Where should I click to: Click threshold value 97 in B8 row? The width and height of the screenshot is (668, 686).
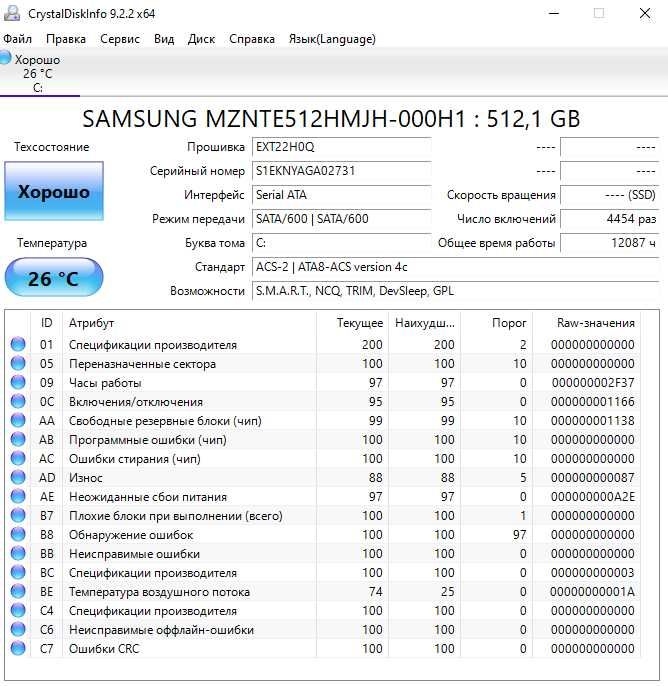tap(520, 535)
